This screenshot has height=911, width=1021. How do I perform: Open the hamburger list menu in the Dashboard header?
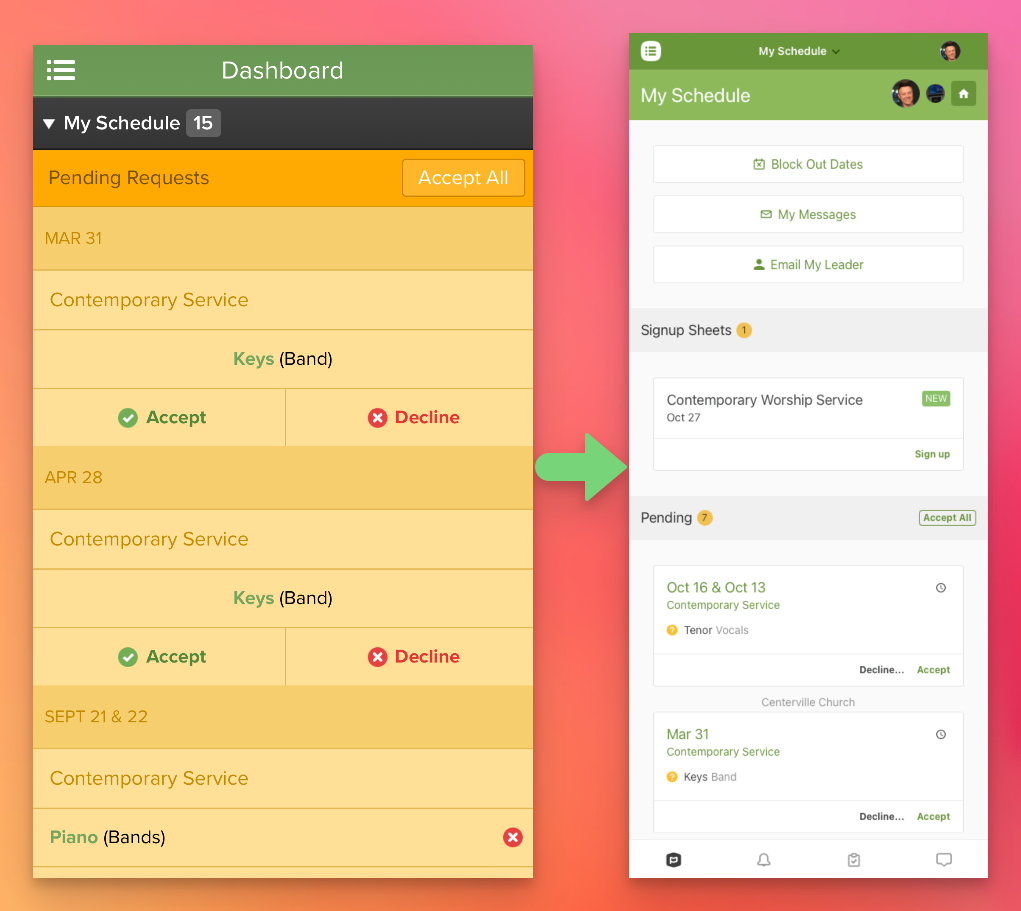[61, 70]
